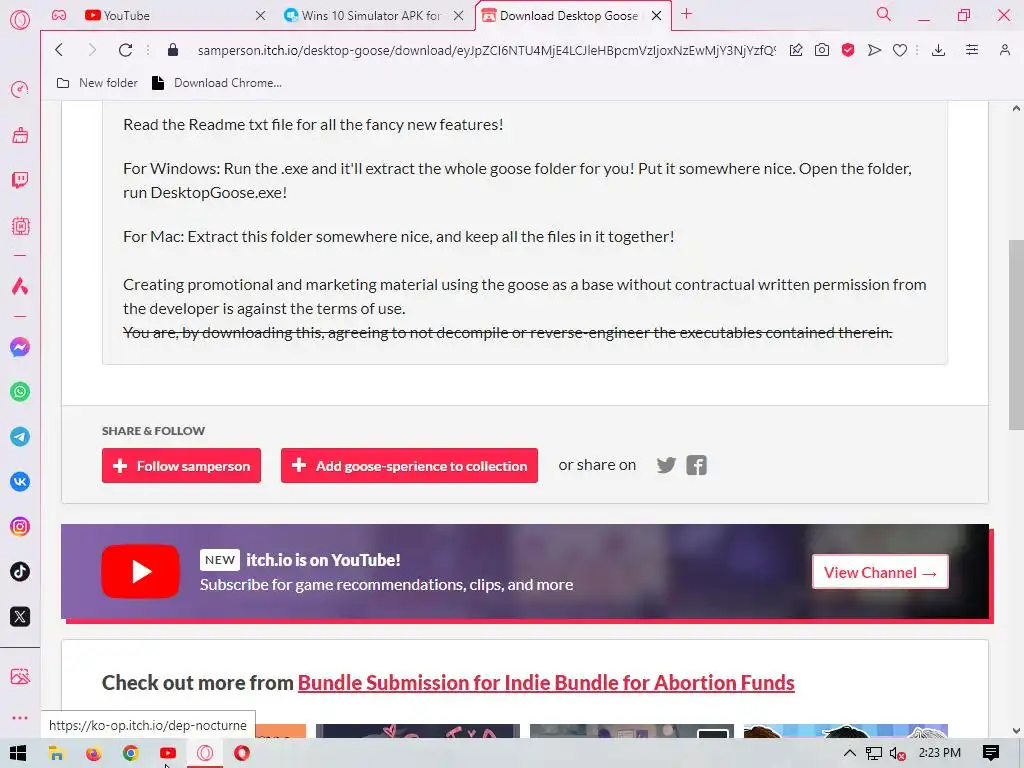Click the scrollbar up arrow

[x=1016, y=108]
